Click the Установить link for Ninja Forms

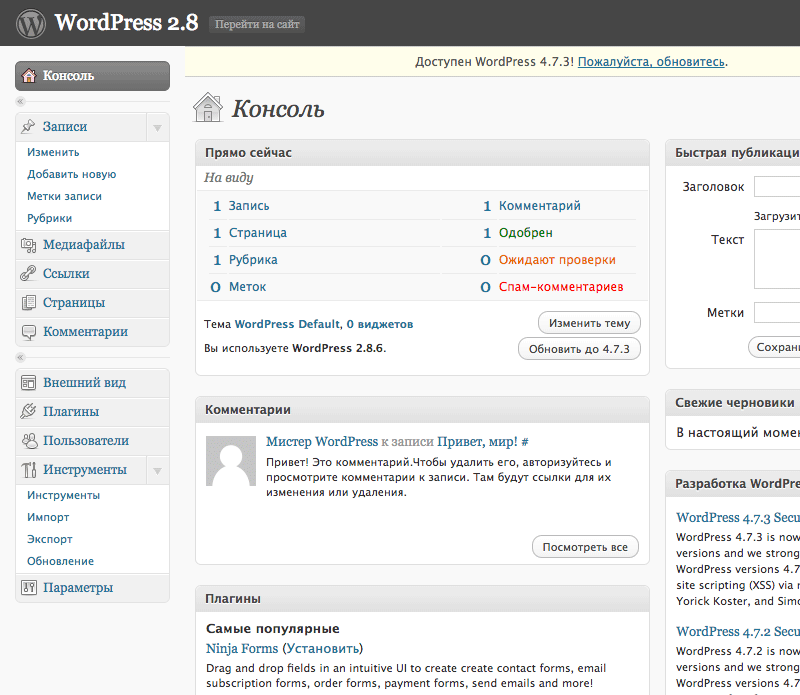click(322, 649)
